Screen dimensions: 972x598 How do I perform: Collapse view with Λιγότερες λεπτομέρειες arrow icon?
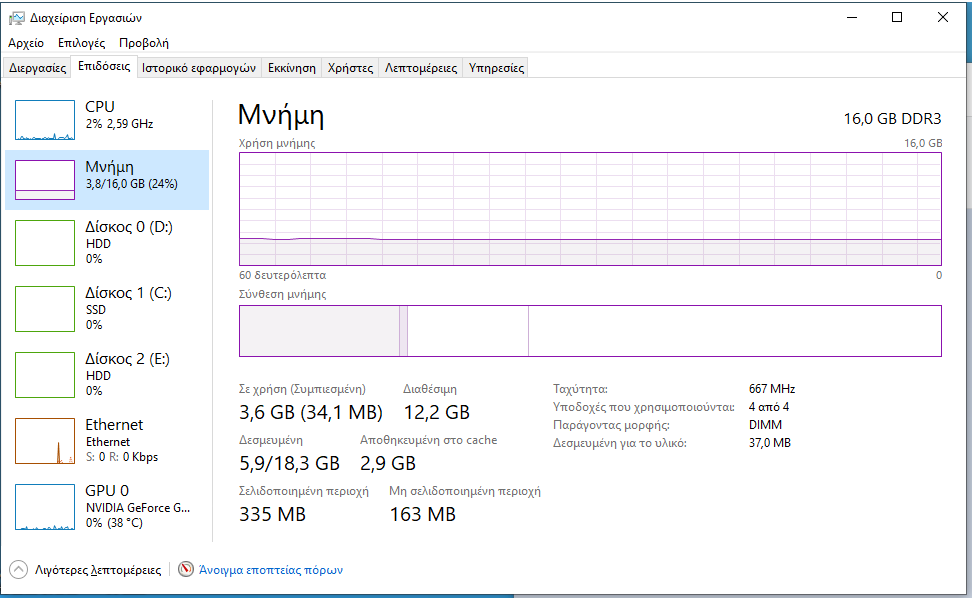pyautogui.click(x=19, y=570)
